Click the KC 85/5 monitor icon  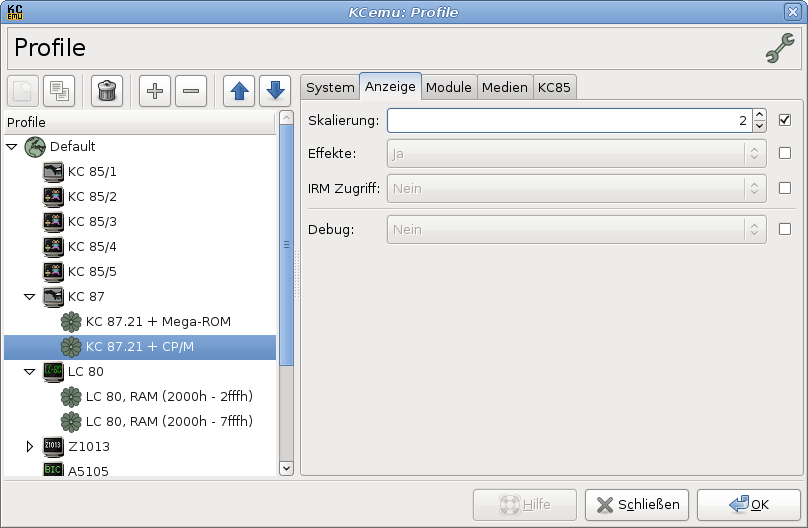(53, 271)
